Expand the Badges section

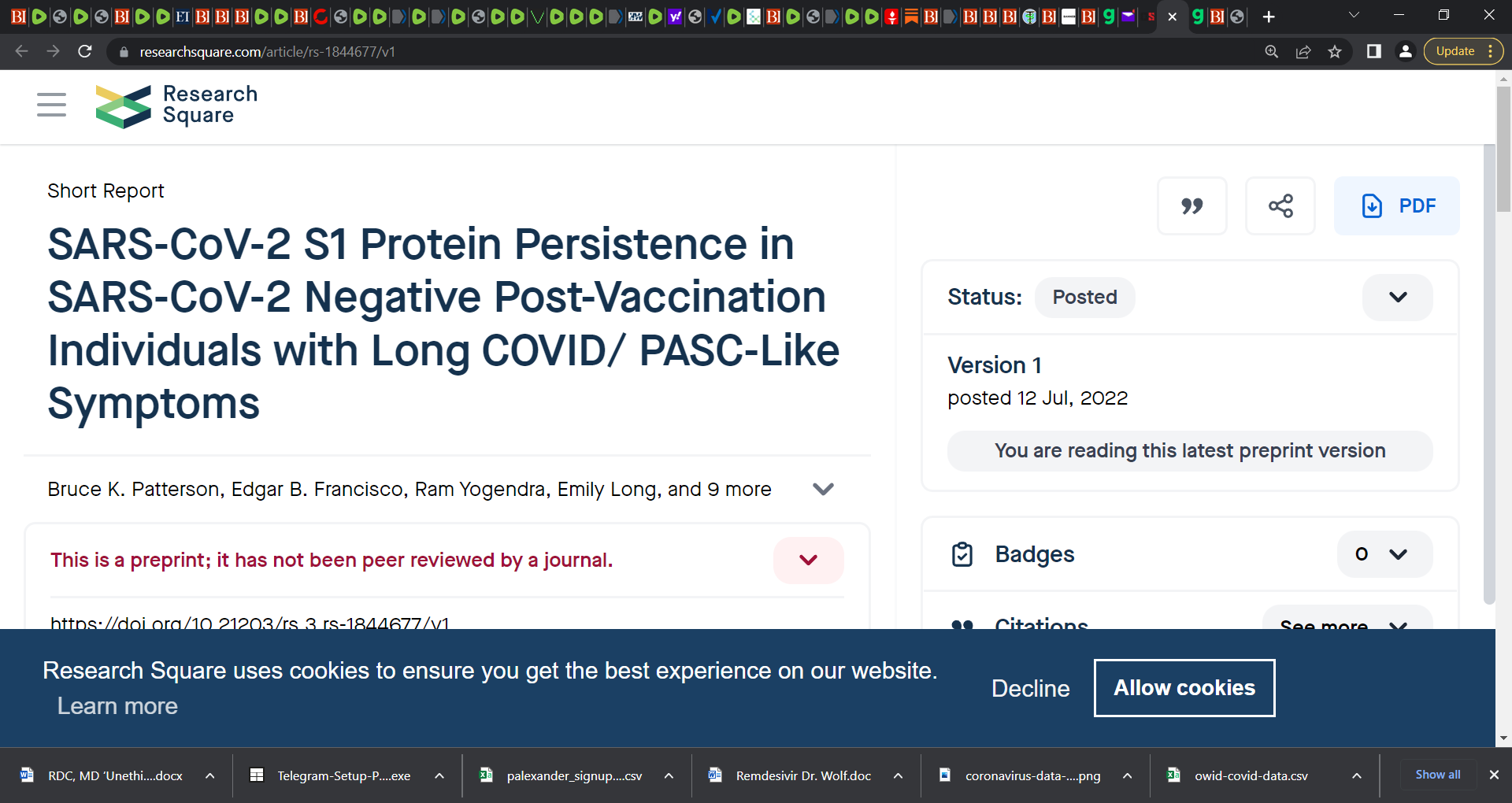pos(1385,554)
